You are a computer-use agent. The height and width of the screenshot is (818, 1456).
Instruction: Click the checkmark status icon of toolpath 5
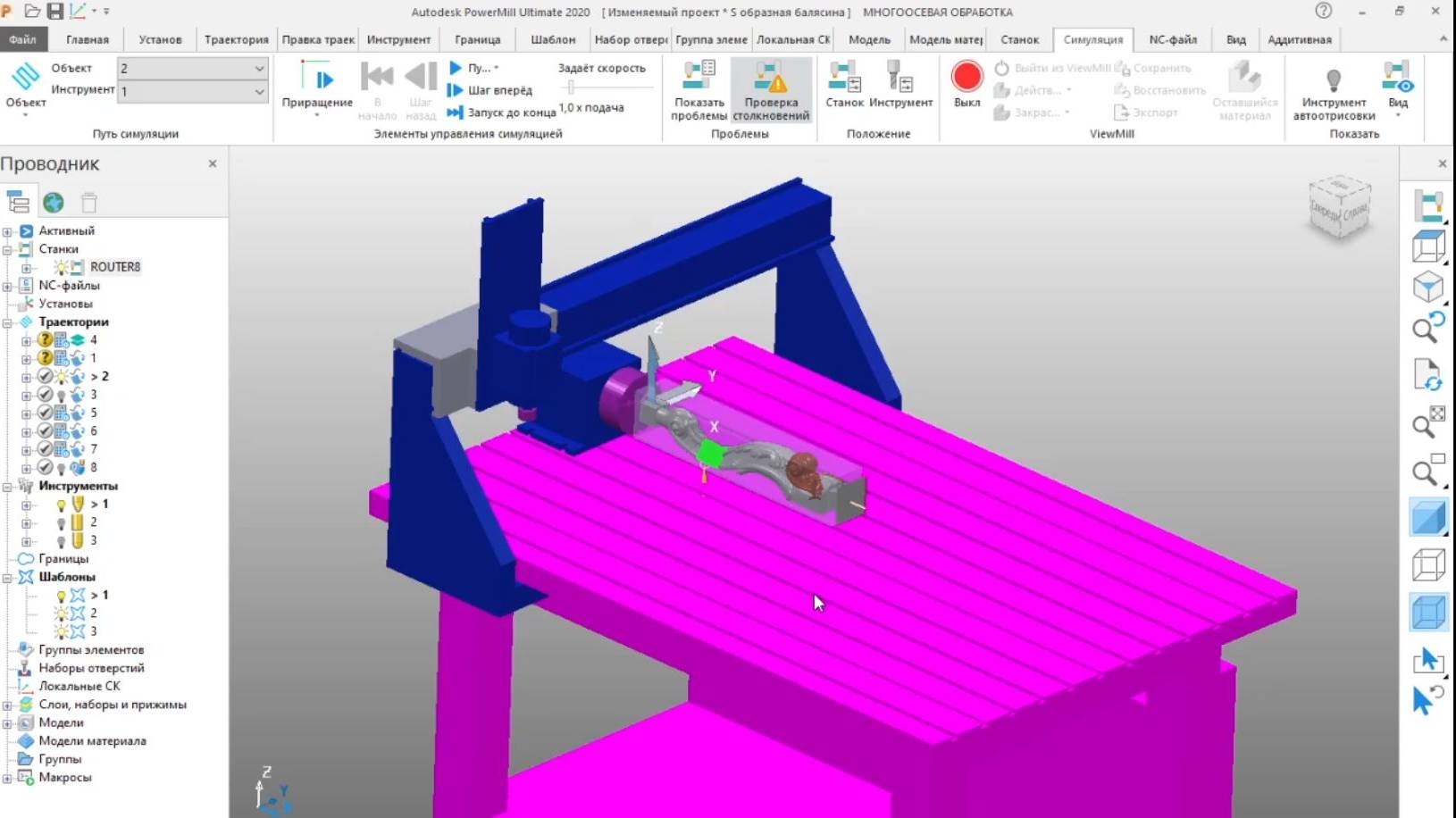click(45, 413)
